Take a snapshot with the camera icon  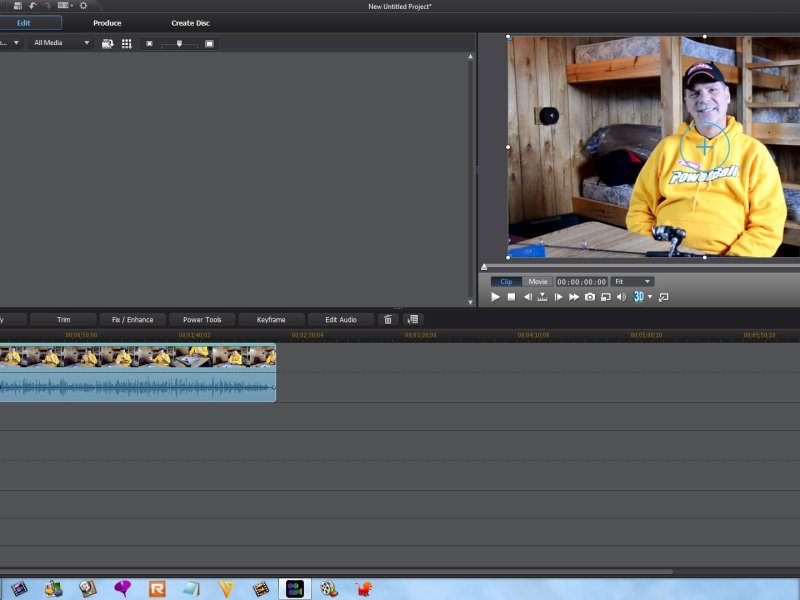[x=590, y=297]
